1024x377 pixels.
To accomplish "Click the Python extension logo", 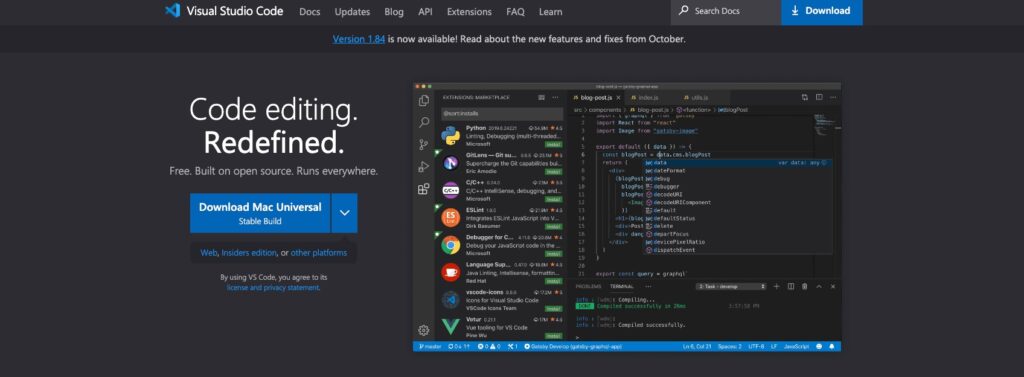I will [x=451, y=135].
